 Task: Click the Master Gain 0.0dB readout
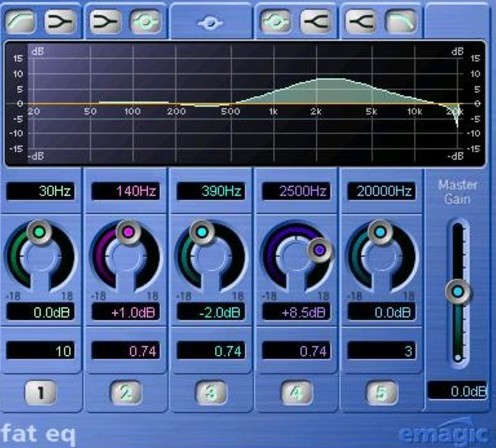[x=457, y=391]
